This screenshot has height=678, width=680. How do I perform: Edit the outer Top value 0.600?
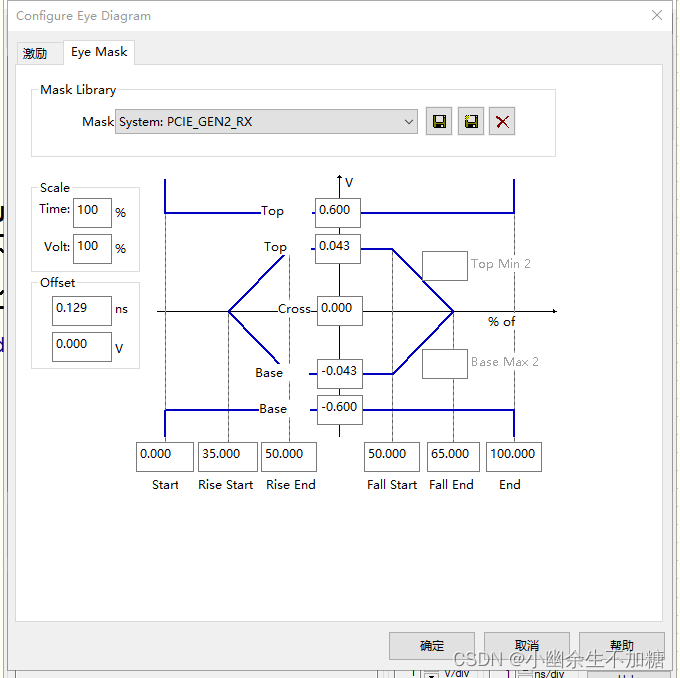click(x=338, y=213)
